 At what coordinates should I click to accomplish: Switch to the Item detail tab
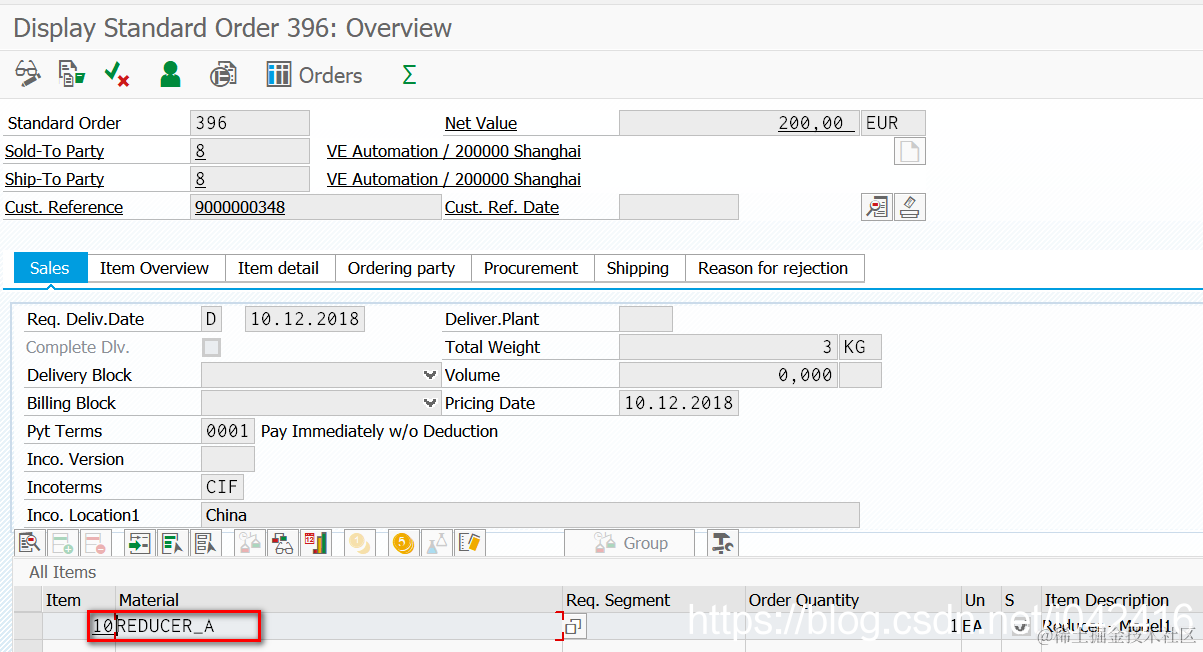click(x=278, y=268)
